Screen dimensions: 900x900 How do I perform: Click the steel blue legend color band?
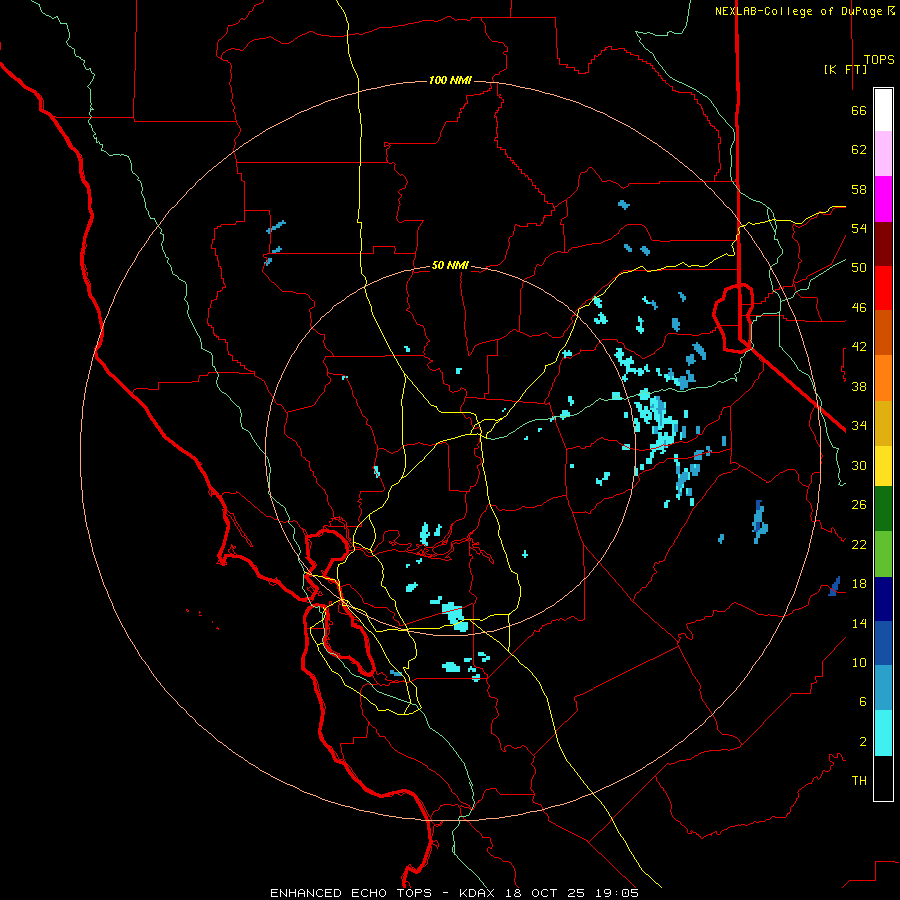[x=883, y=688]
